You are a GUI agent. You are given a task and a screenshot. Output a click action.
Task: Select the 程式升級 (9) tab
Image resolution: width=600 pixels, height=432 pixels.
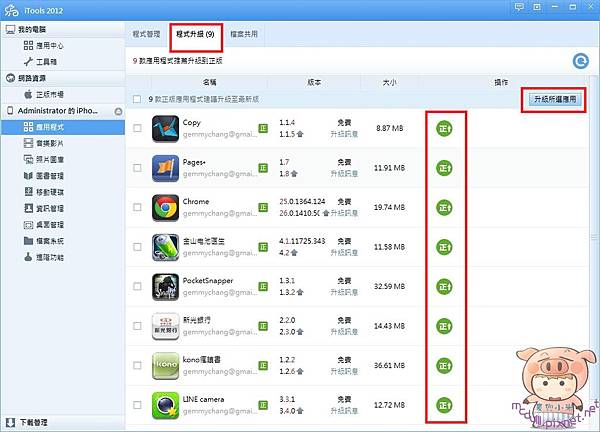195,34
